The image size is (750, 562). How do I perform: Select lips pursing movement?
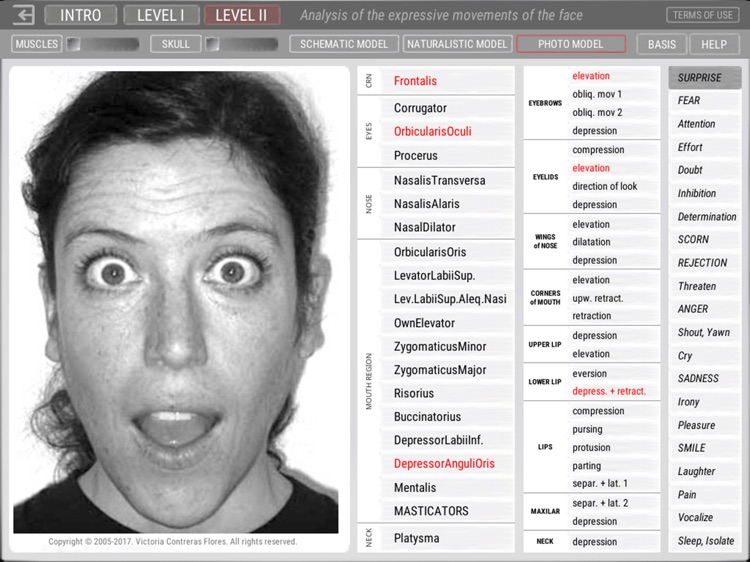pos(614,429)
